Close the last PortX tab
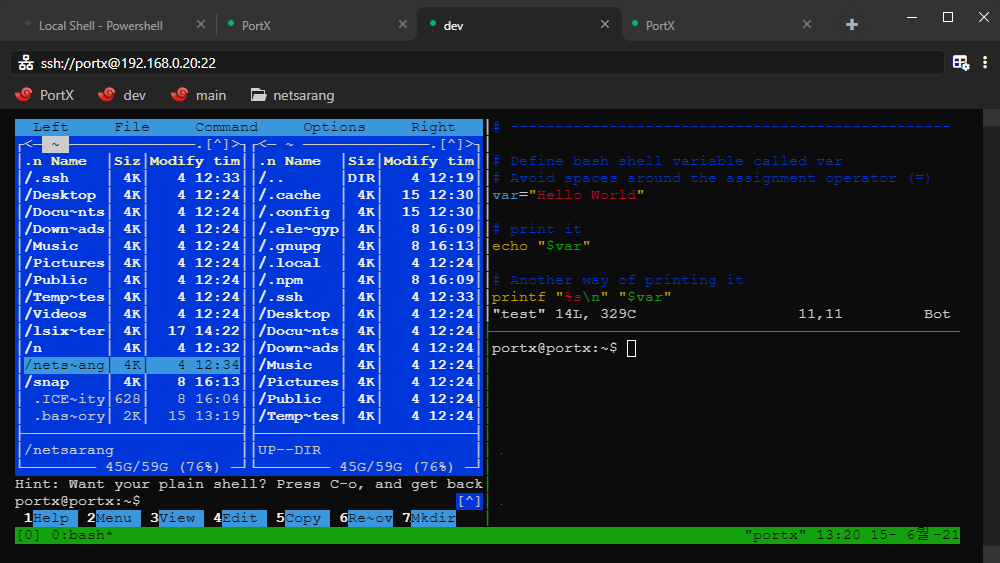The height and width of the screenshot is (563, 1000). click(x=807, y=24)
